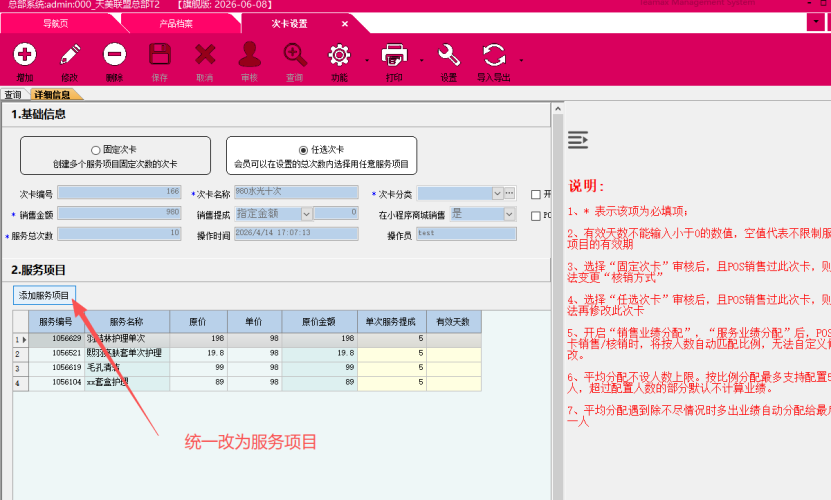Expand the arrow next to 功能
This screenshot has width=831, height=500.
367,61
